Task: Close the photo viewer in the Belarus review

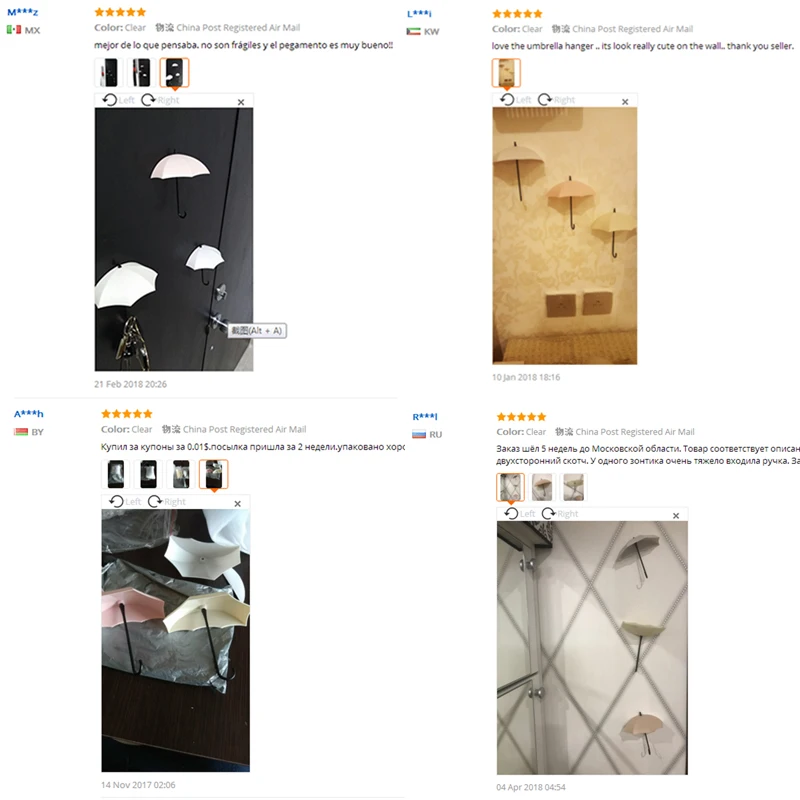Action: [x=237, y=503]
